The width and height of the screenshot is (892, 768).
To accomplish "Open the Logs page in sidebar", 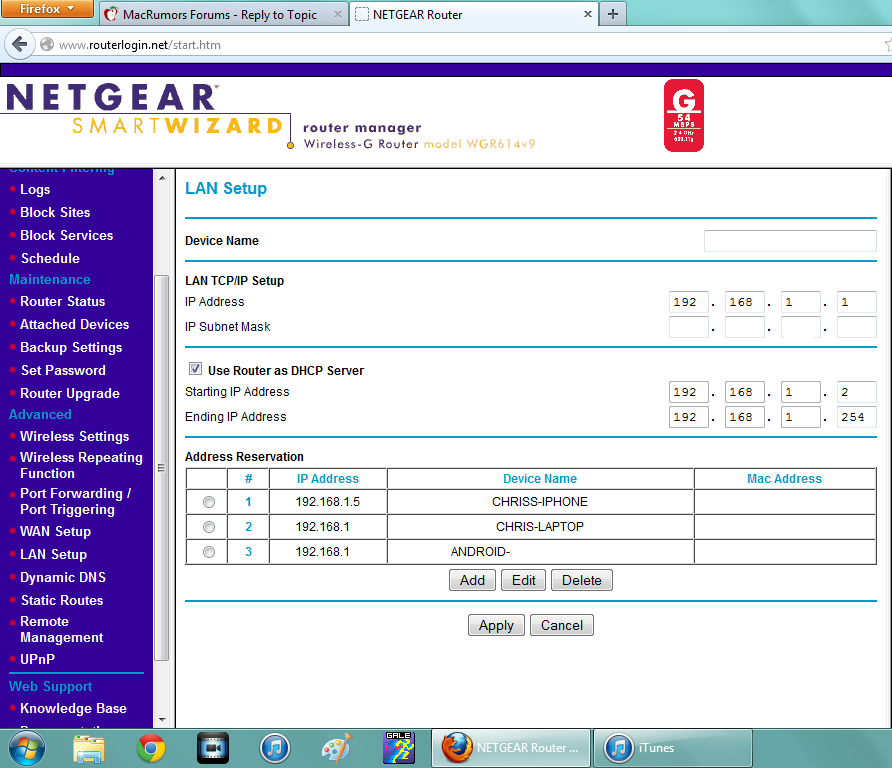I will point(35,189).
